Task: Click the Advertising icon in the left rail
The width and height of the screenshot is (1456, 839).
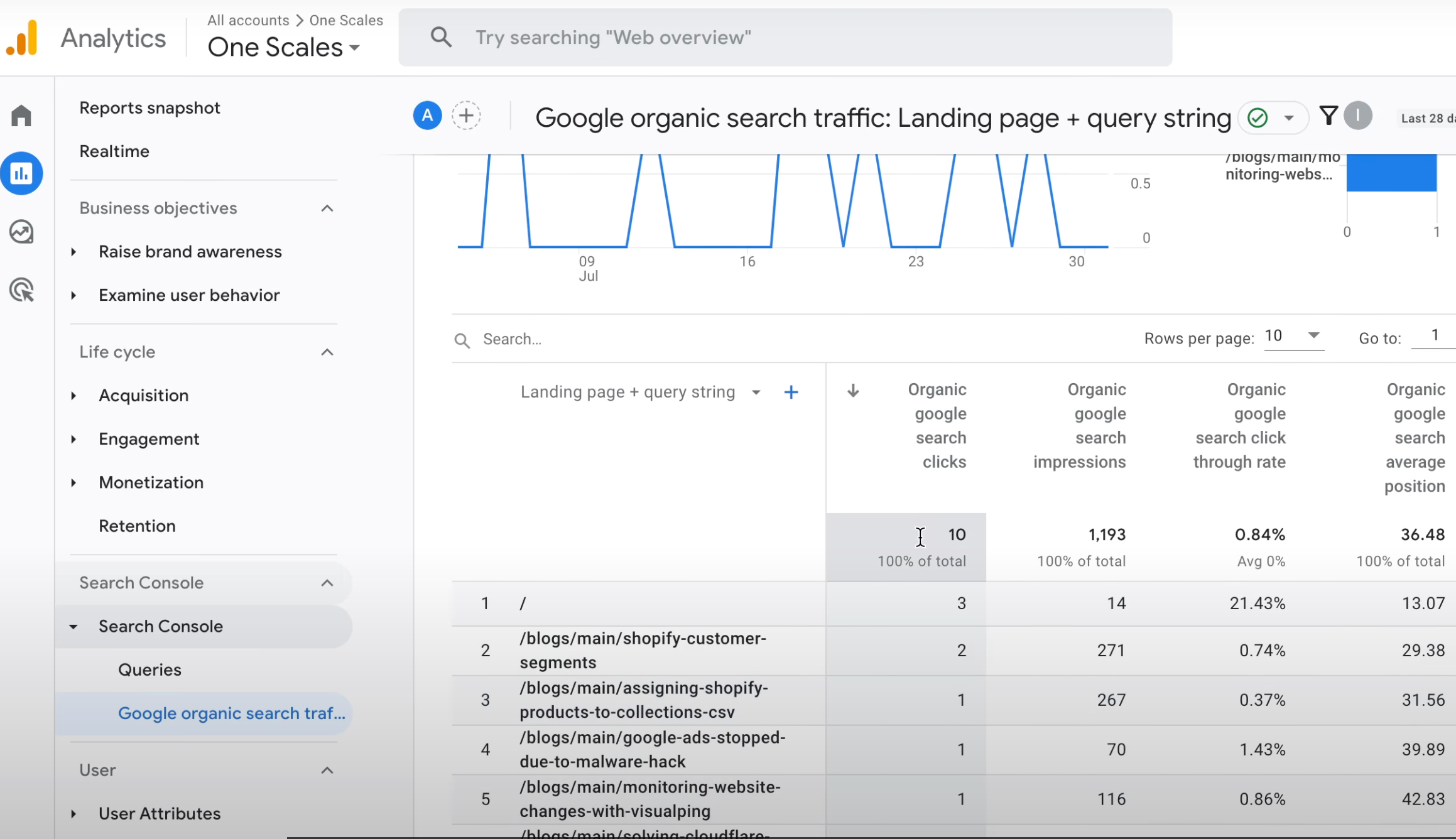Action: coord(22,290)
